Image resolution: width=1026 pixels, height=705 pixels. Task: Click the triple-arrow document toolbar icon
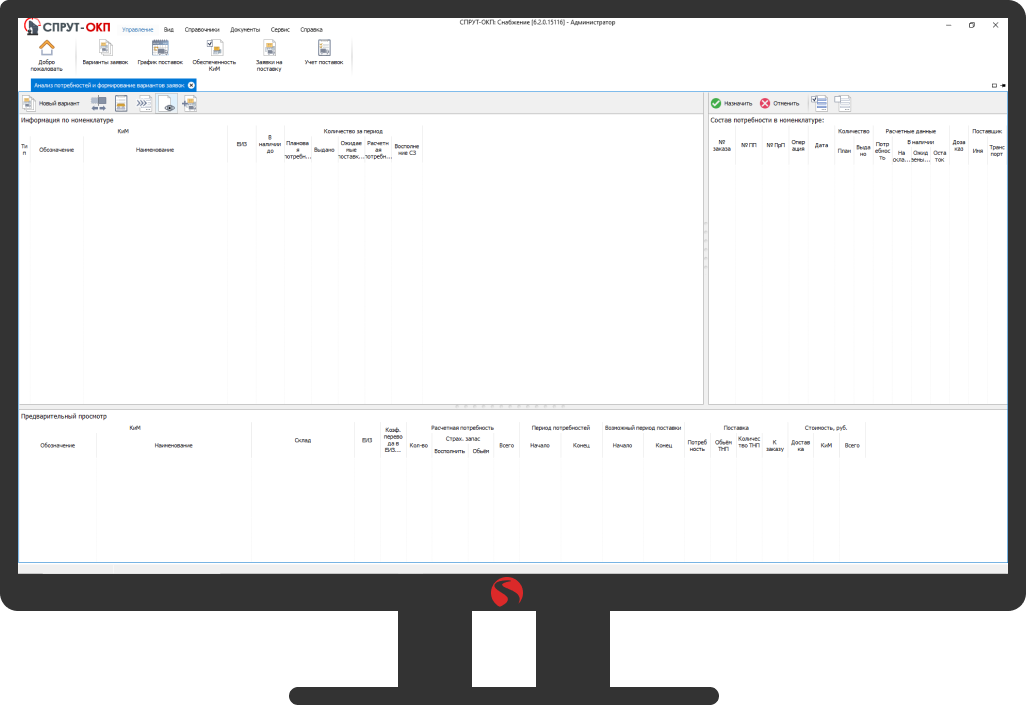144,103
